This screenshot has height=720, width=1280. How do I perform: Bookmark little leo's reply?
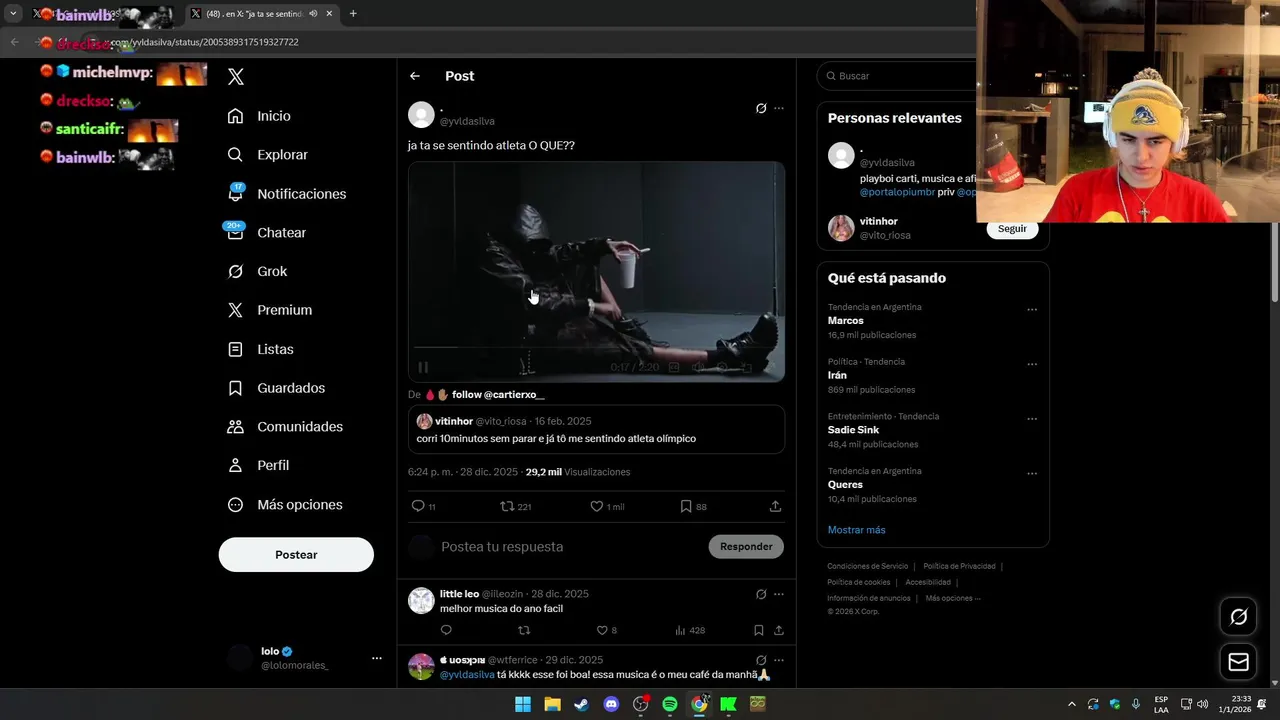759,630
